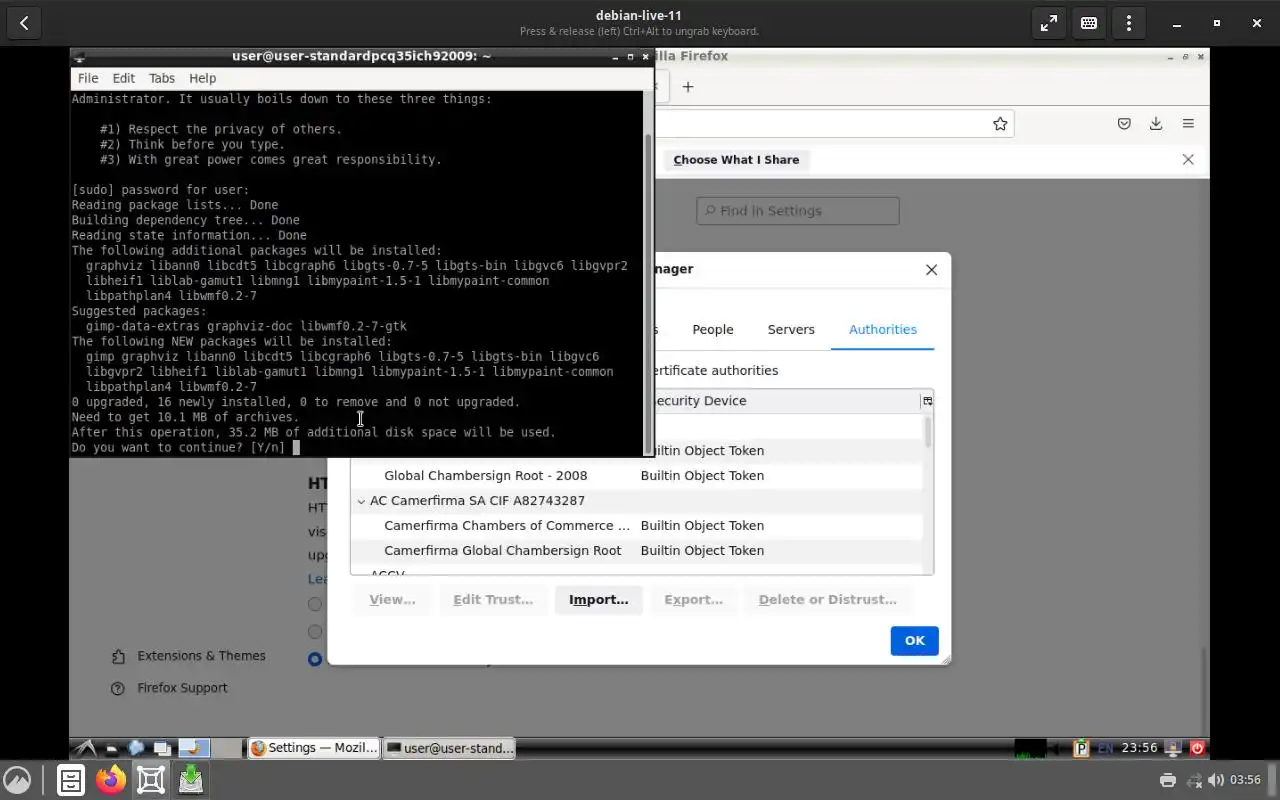Click the show desktop icon in inner panel
This screenshot has height=800, width=1280.
161,748
